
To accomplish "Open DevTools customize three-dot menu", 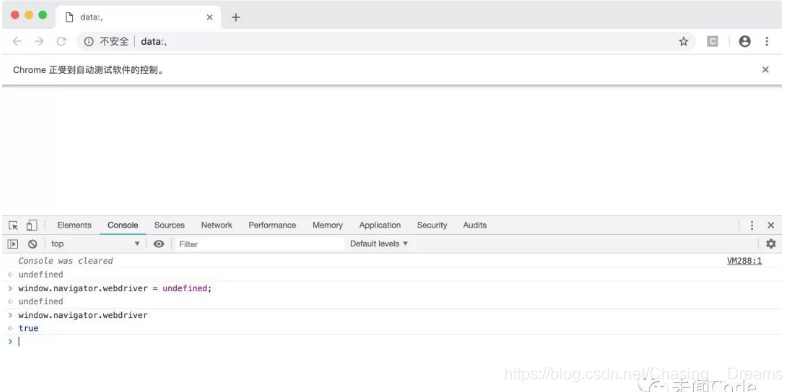I will pos(752,225).
